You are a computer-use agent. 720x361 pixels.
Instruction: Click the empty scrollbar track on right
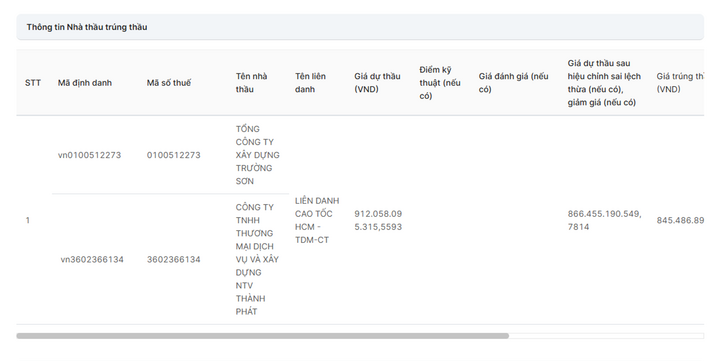(606, 336)
